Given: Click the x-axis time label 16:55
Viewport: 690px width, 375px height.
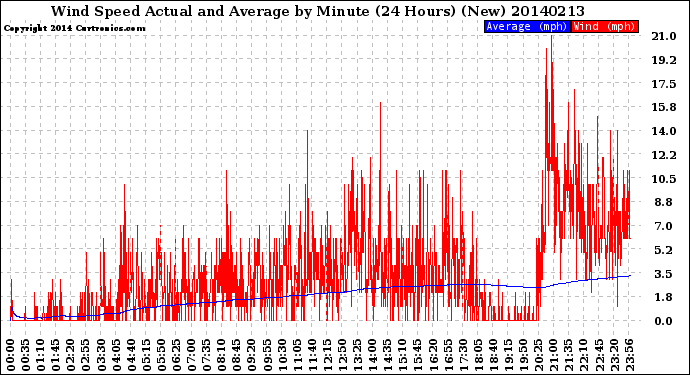Looking at the screenshot, I should [x=448, y=355].
